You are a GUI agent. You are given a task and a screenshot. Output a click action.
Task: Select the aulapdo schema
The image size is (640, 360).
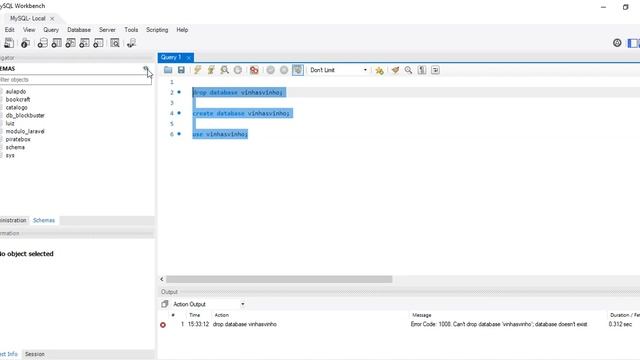pos(16,91)
